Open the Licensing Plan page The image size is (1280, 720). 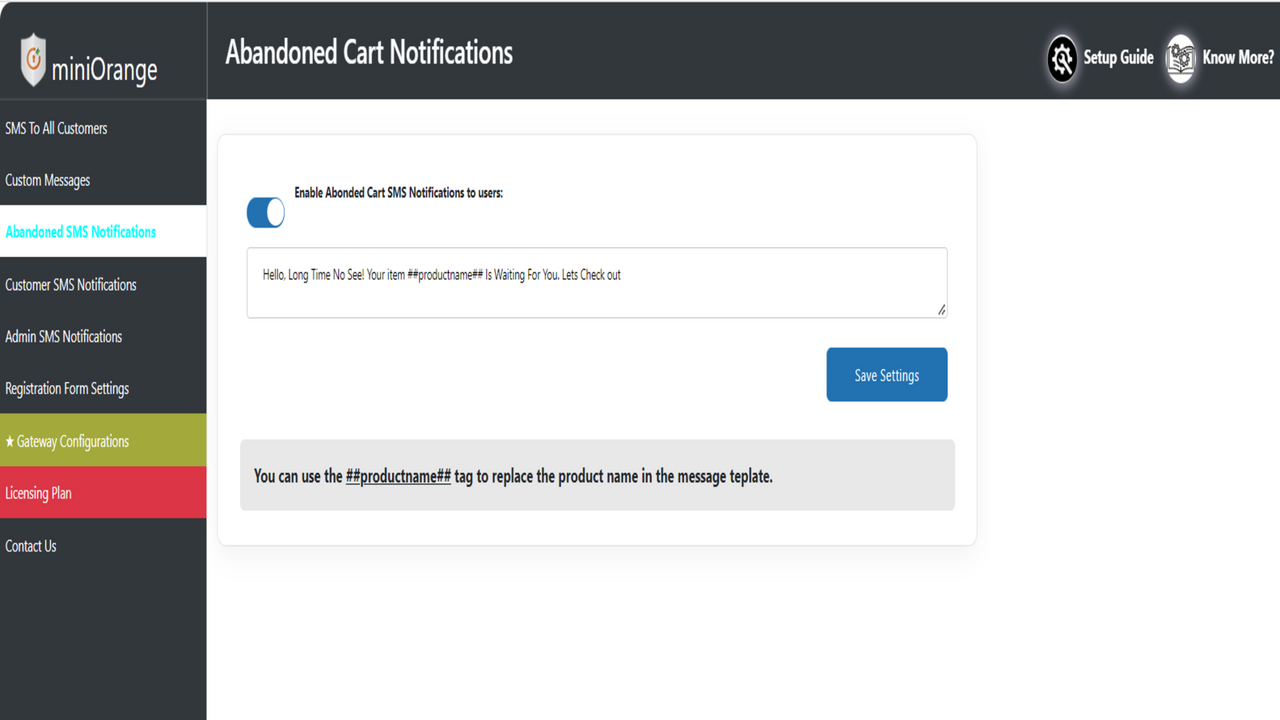[x=39, y=493]
